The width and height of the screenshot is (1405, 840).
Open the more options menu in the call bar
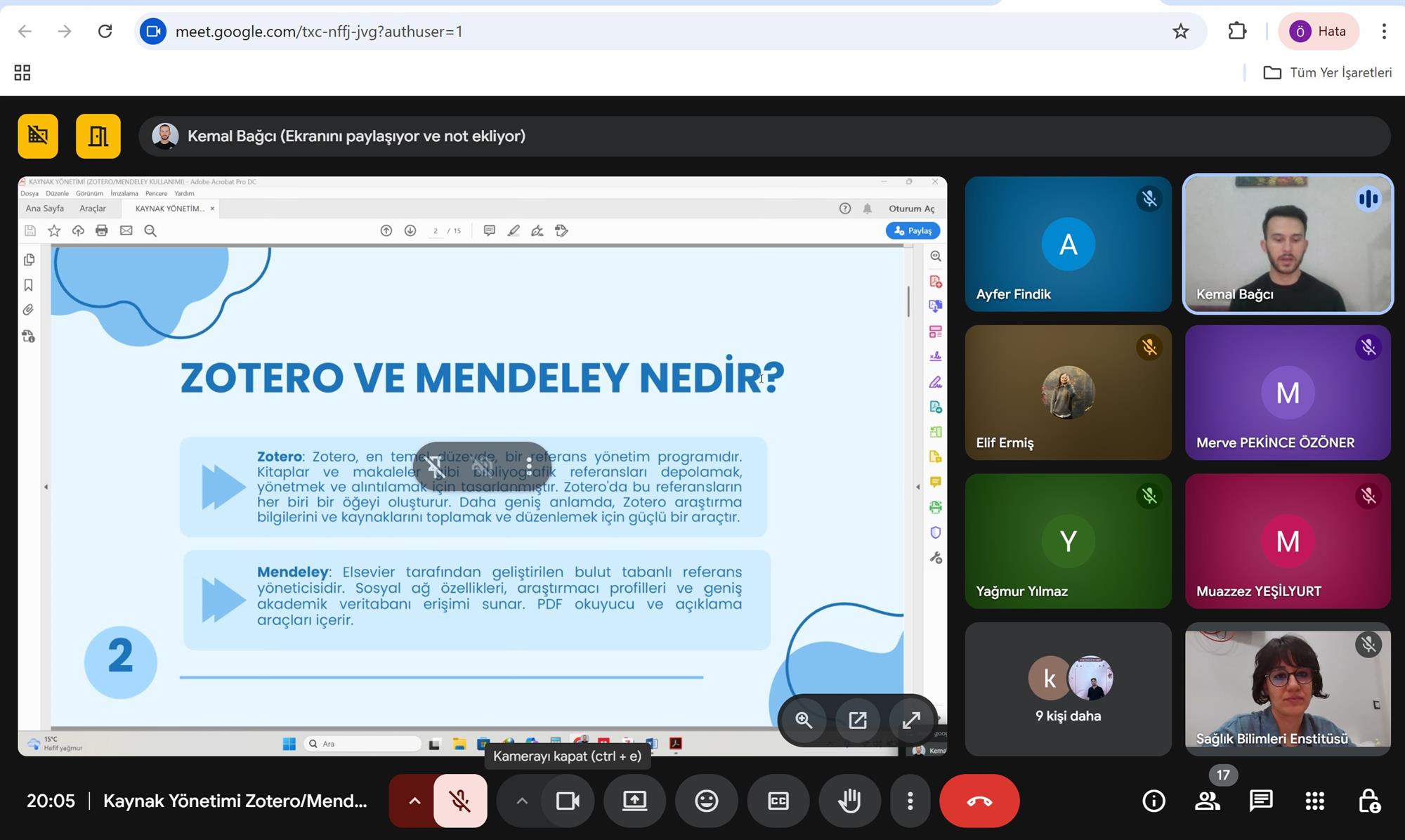click(x=910, y=801)
